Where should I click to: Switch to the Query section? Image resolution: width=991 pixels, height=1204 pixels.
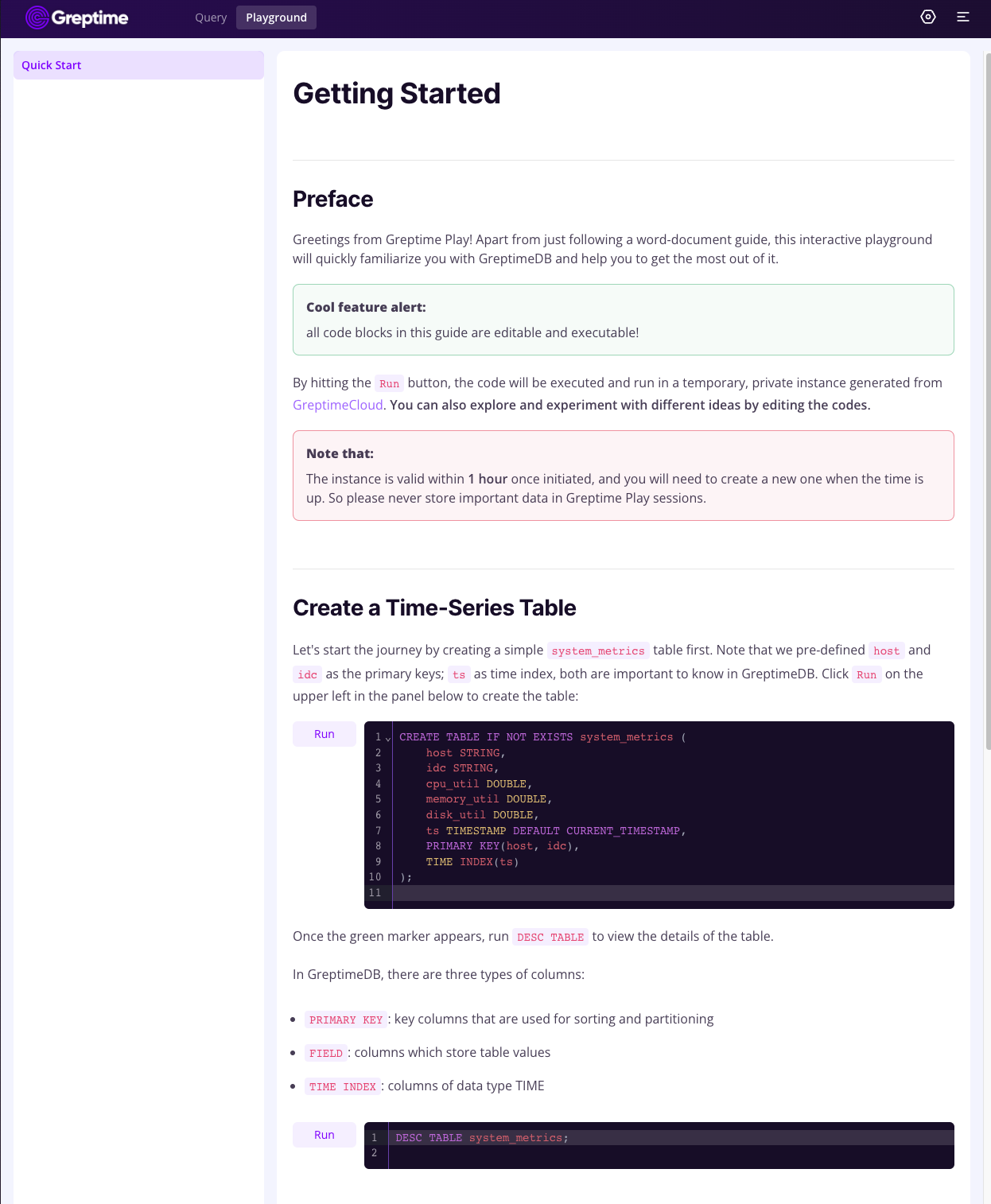tap(210, 17)
